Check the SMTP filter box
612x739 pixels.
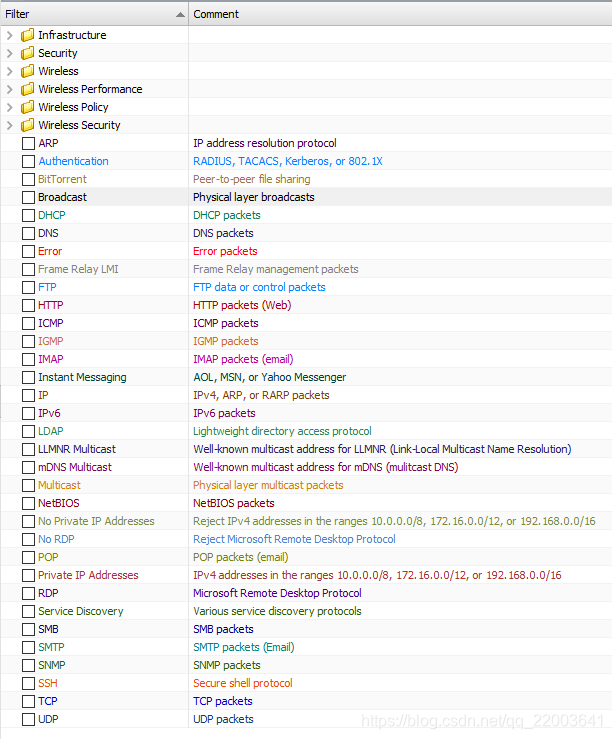[28, 647]
